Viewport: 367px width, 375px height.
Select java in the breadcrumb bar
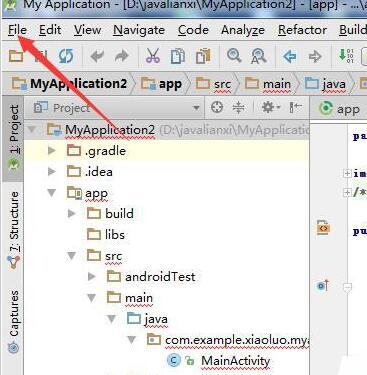coord(325,83)
